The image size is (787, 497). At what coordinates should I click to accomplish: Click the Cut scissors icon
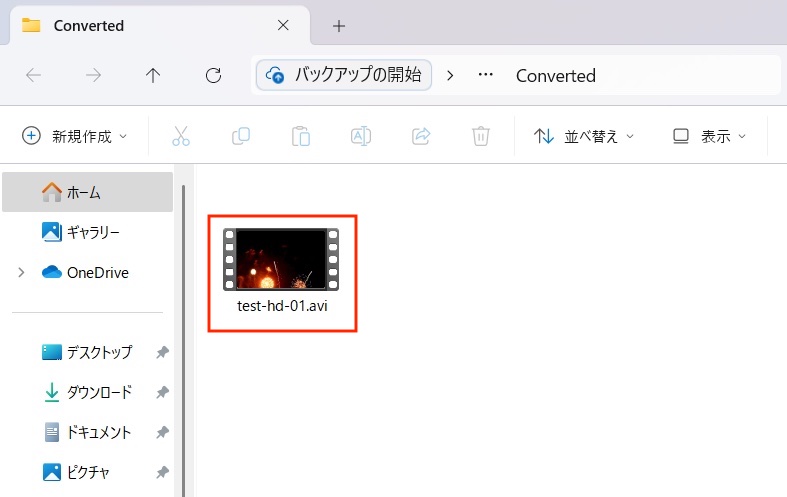click(x=181, y=136)
